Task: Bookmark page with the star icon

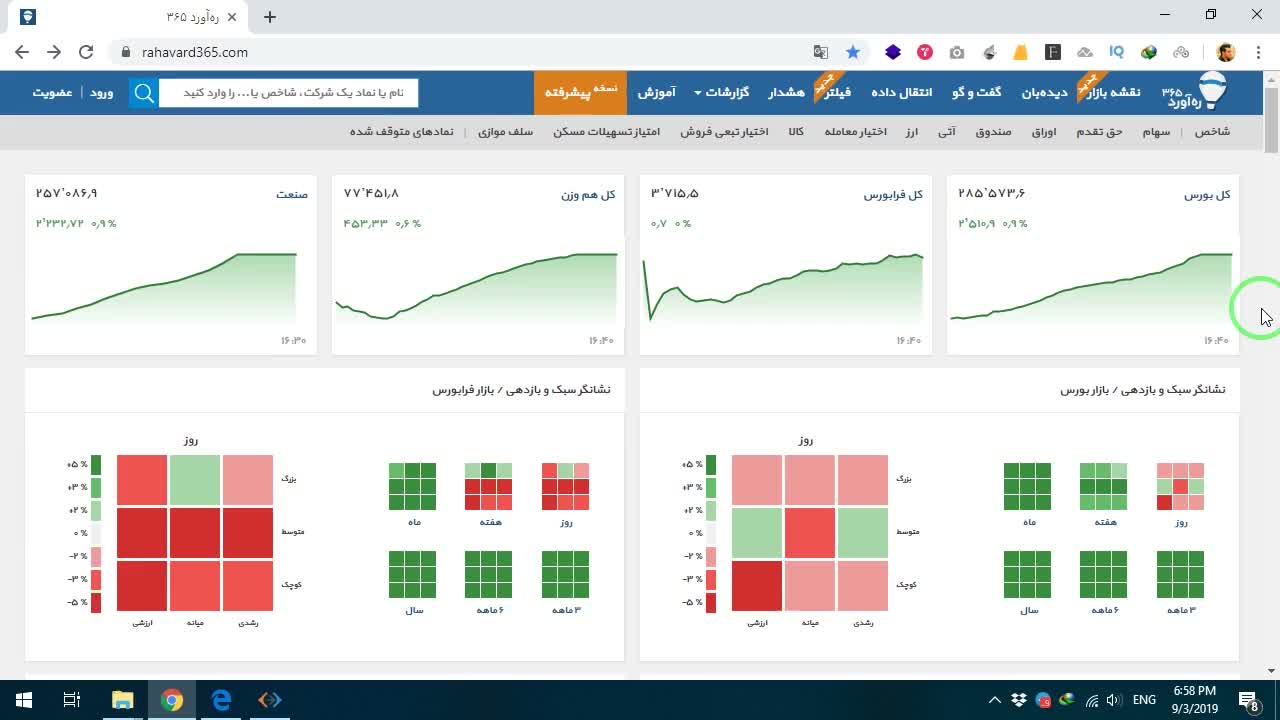Action: click(853, 52)
